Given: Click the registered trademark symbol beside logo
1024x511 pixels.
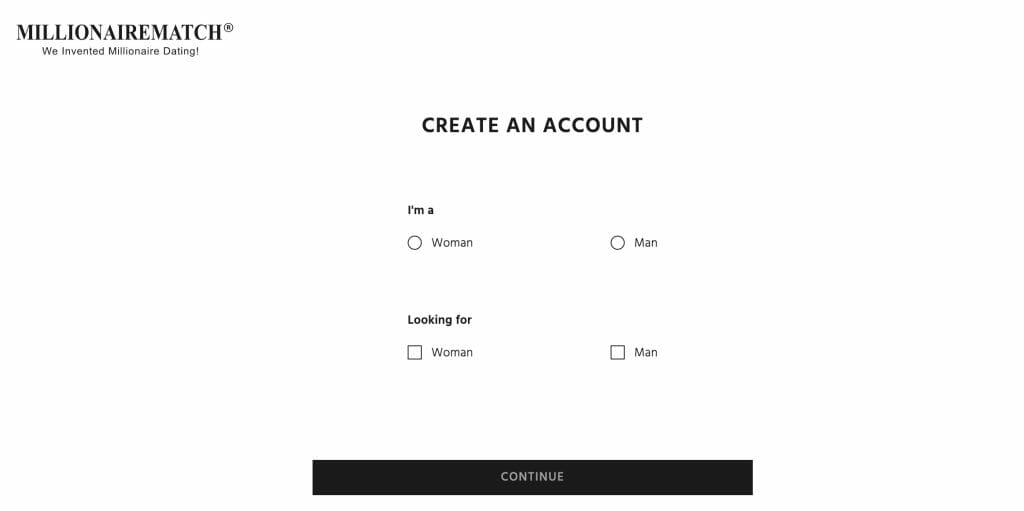Looking at the screenshot, I should [228, 27].
